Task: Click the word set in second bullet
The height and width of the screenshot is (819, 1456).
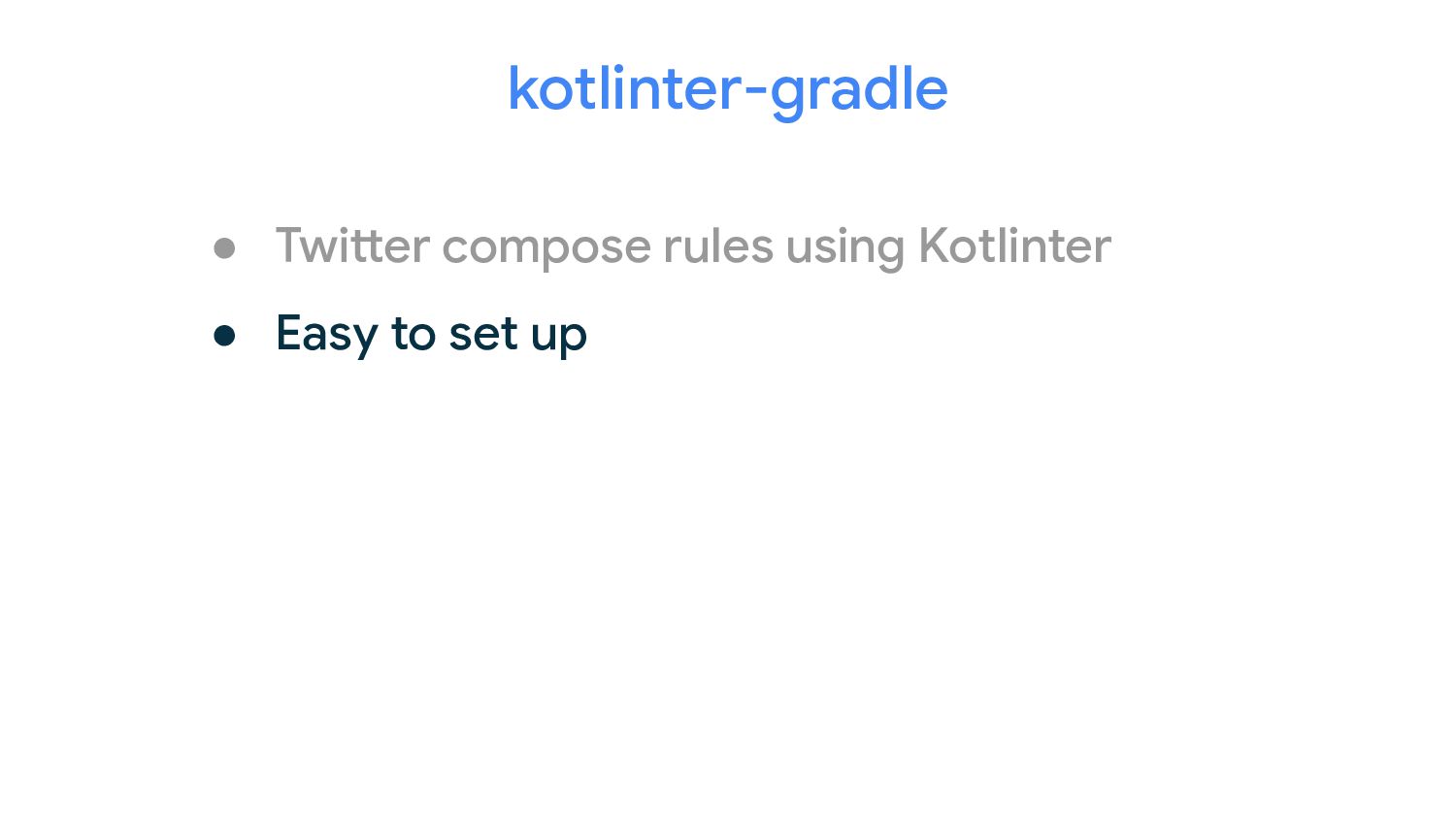Action: [482, 335]
